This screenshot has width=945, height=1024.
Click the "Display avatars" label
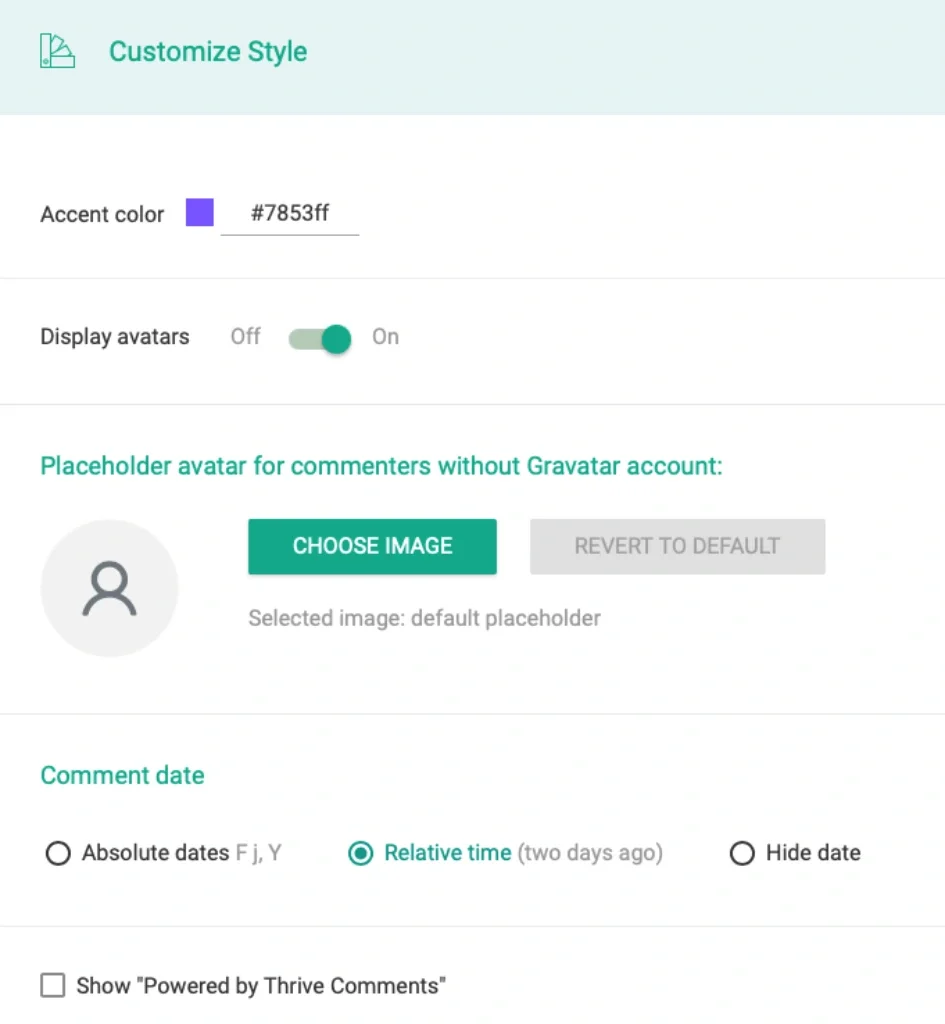coord(115,337)
